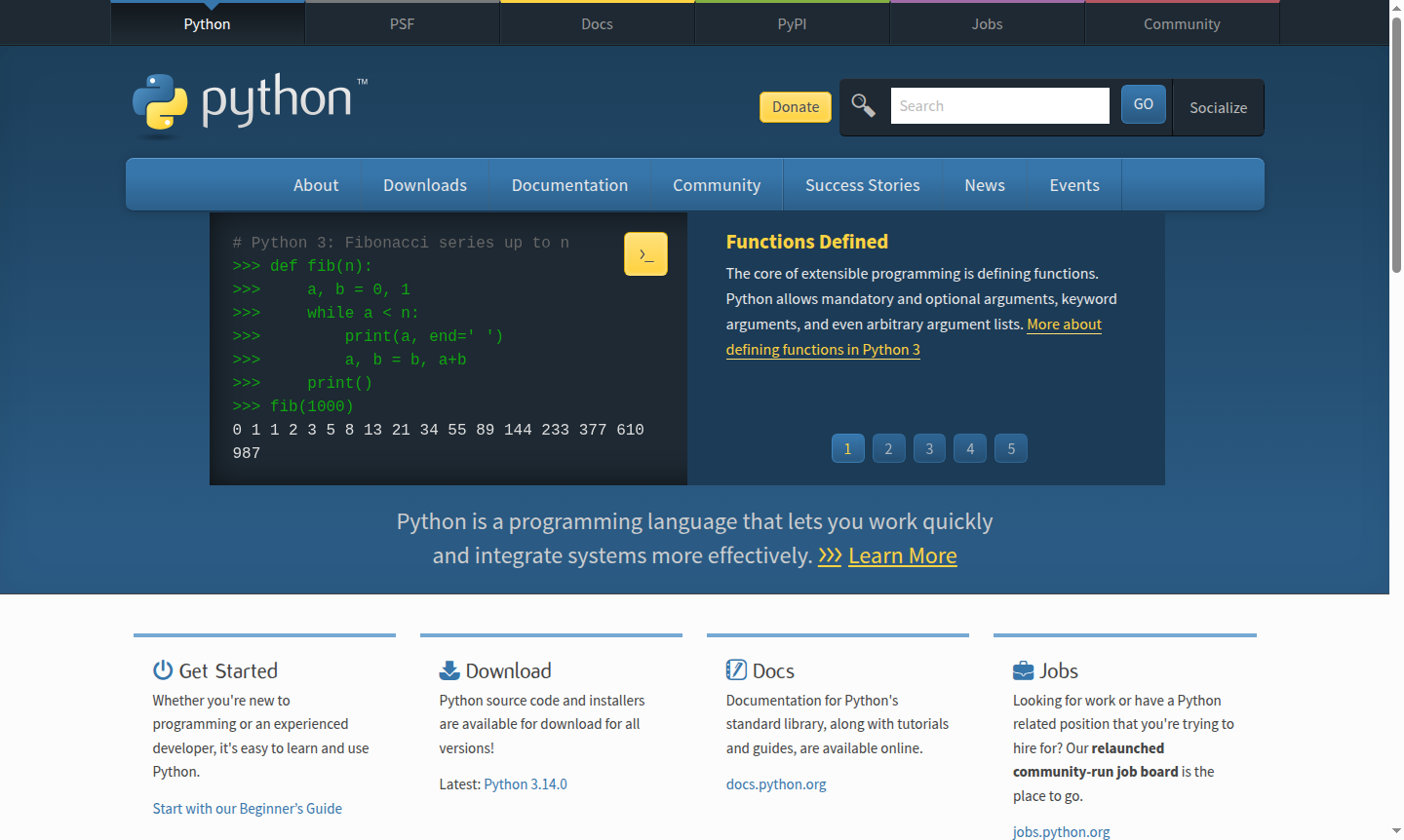Click the download arrow icon beside Download
This screenshot has width=1404, height=840.
[448, 669]
